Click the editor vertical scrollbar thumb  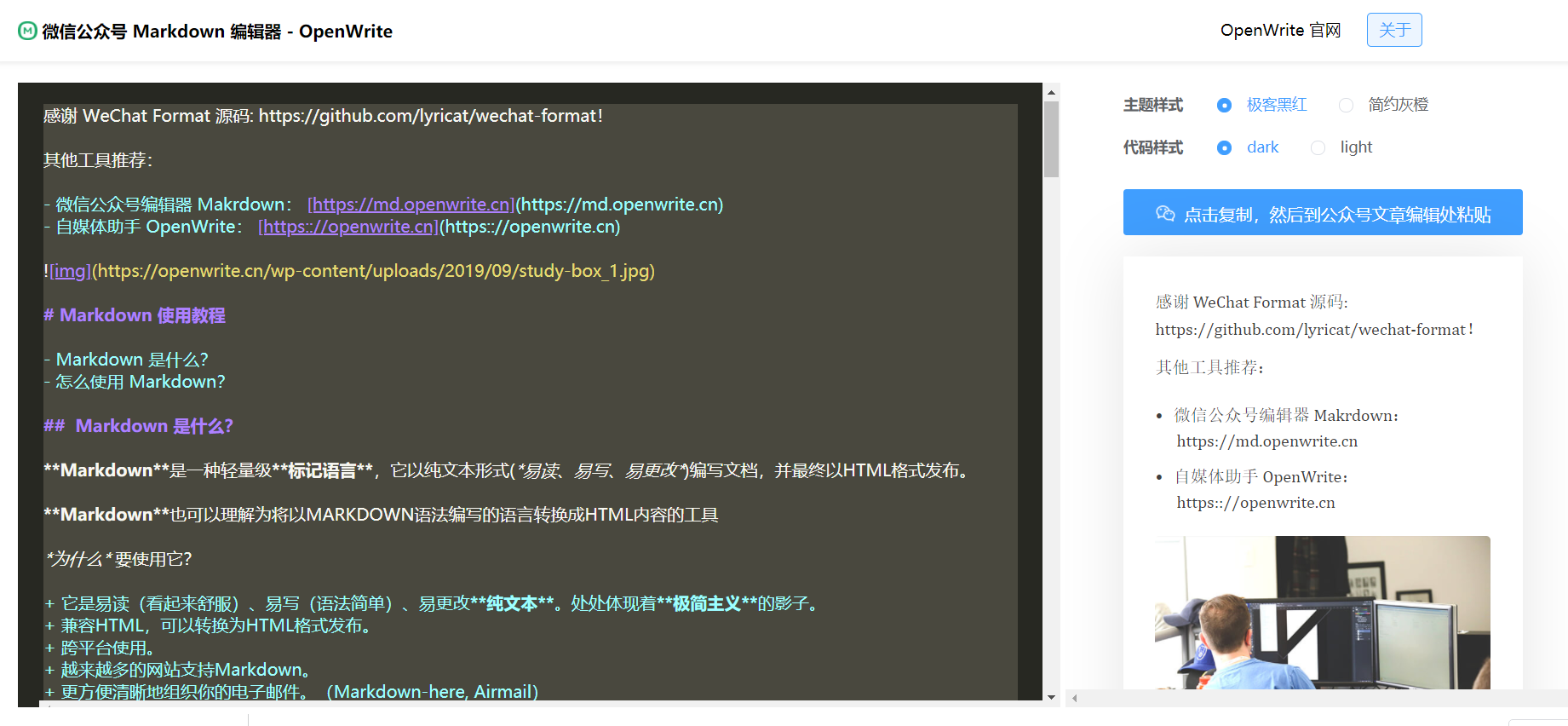1052,139
